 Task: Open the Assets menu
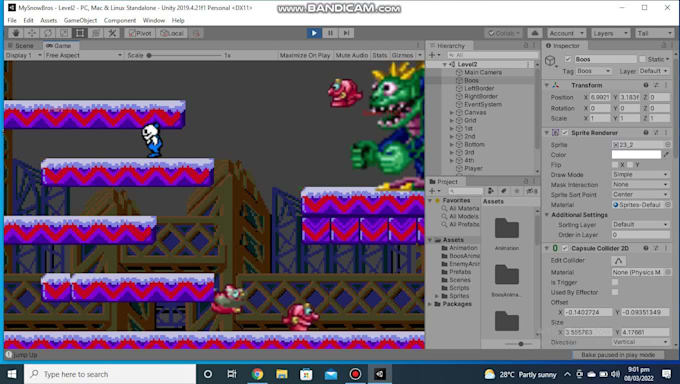(49, 20)
